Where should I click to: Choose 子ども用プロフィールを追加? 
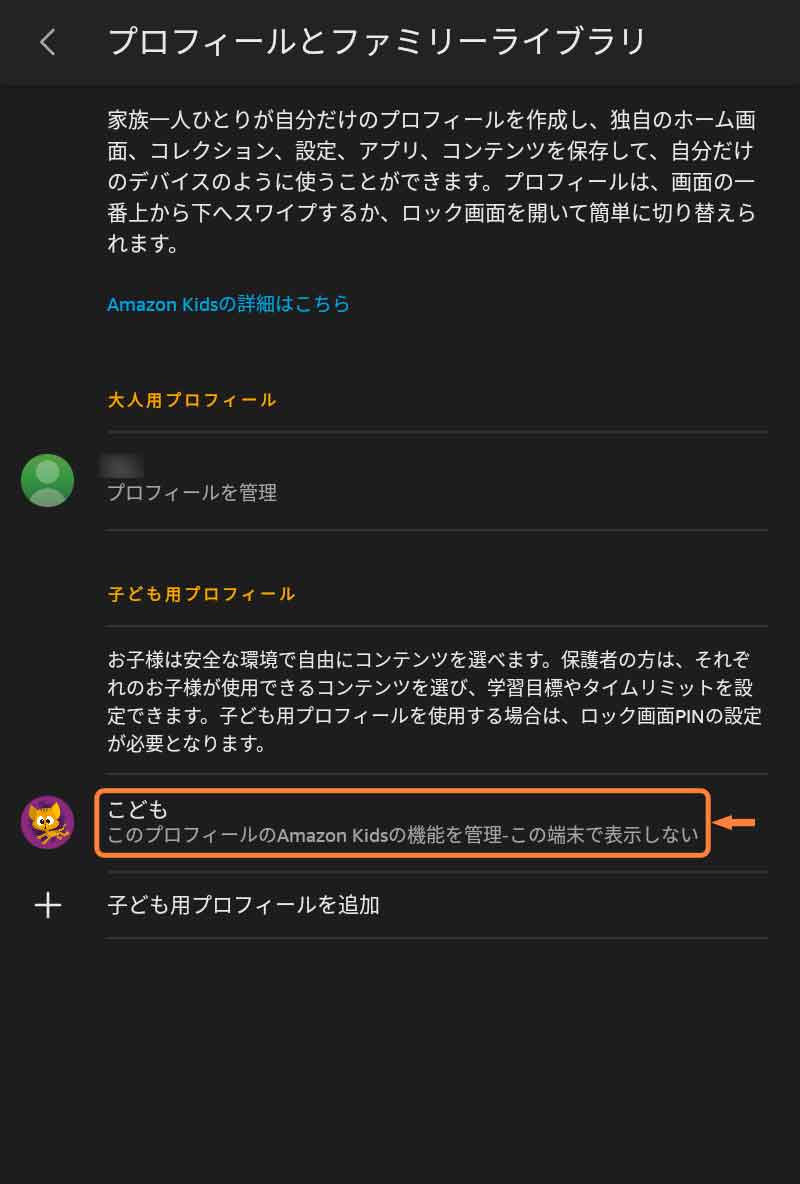[x=243, y=905]
